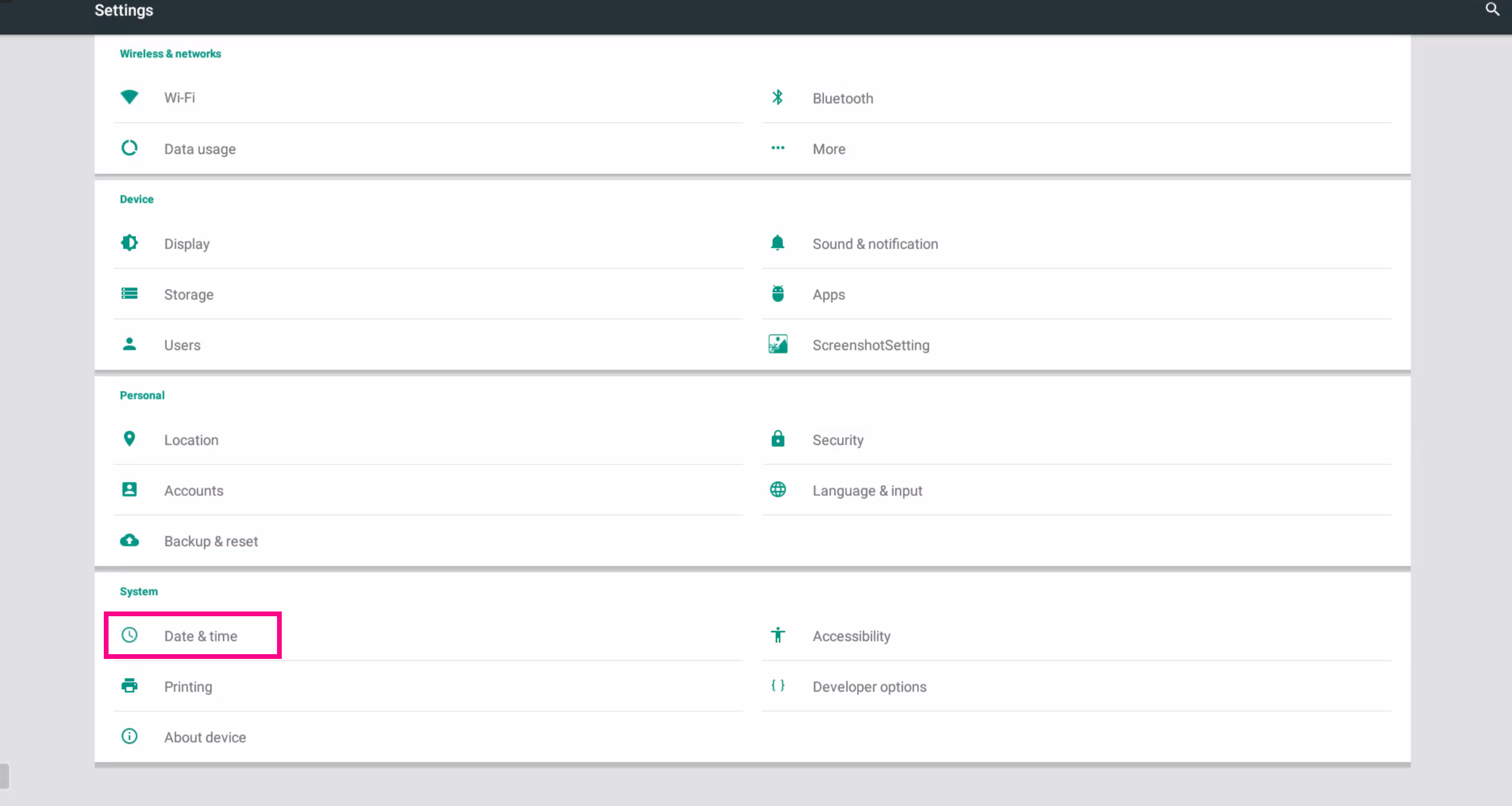Open the Users settings entry

182,345
